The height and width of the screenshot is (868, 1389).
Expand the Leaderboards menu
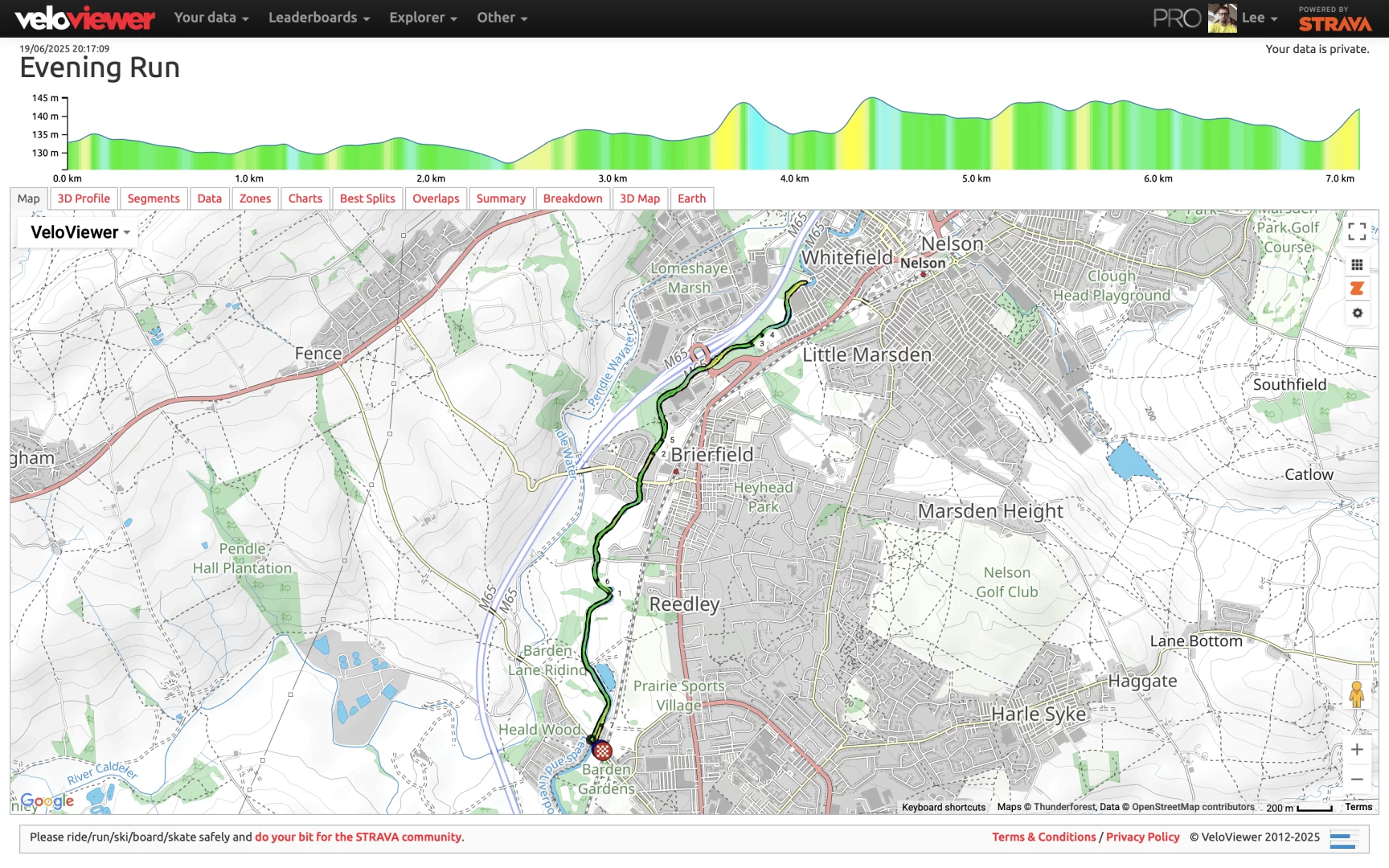coord(318,18)
